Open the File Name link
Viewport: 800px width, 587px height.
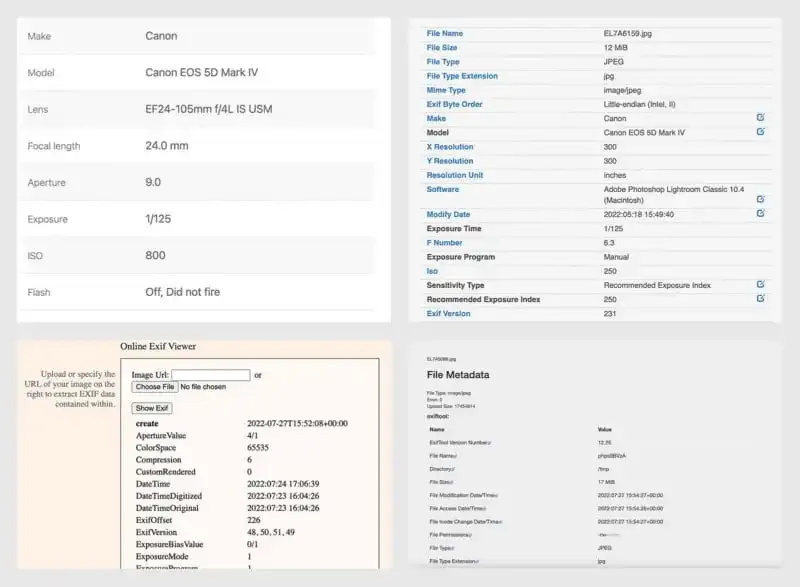[x=444, y=32]
